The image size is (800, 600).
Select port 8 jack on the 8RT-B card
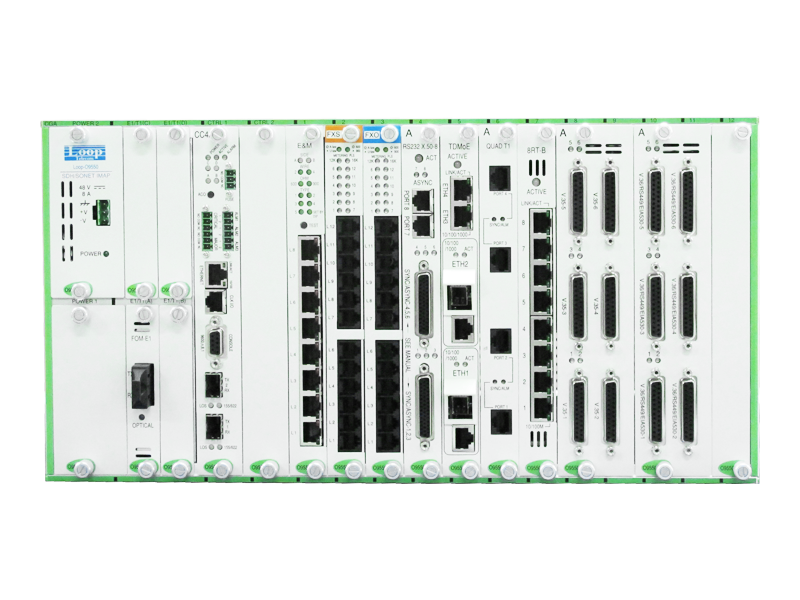pyautogui.click(x=539, y=222)
